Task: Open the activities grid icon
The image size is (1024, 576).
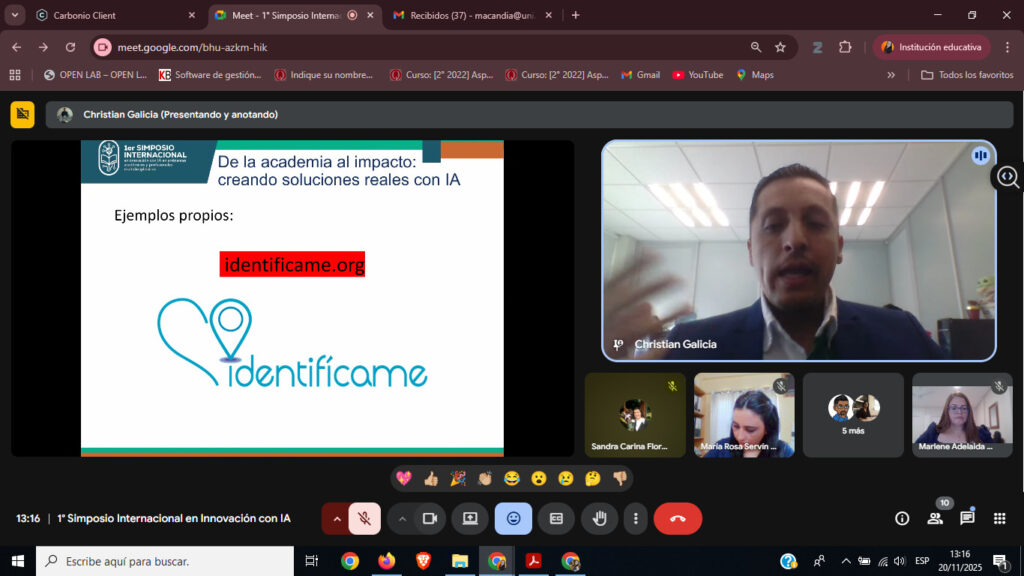Action: tap(999, 518)
